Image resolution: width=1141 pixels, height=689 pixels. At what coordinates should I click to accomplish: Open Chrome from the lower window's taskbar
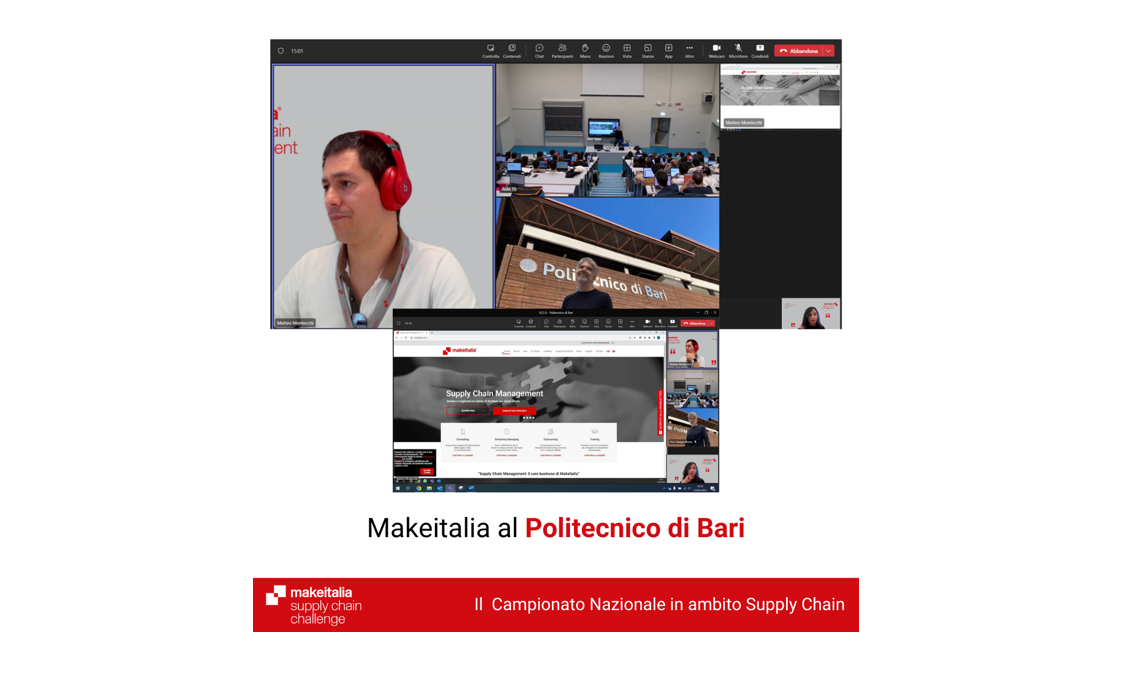point(419,488)
